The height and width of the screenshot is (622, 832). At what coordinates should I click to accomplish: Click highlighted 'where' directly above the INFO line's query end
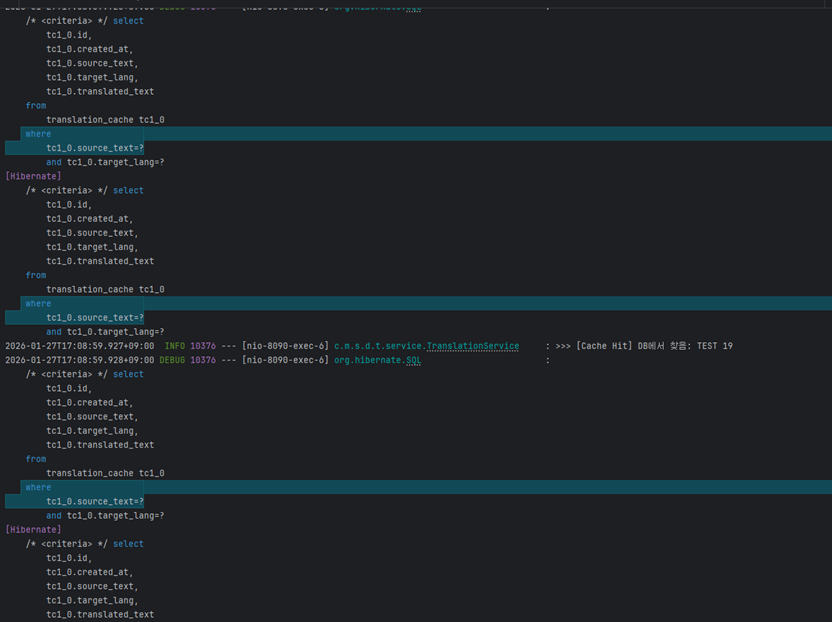38,303
